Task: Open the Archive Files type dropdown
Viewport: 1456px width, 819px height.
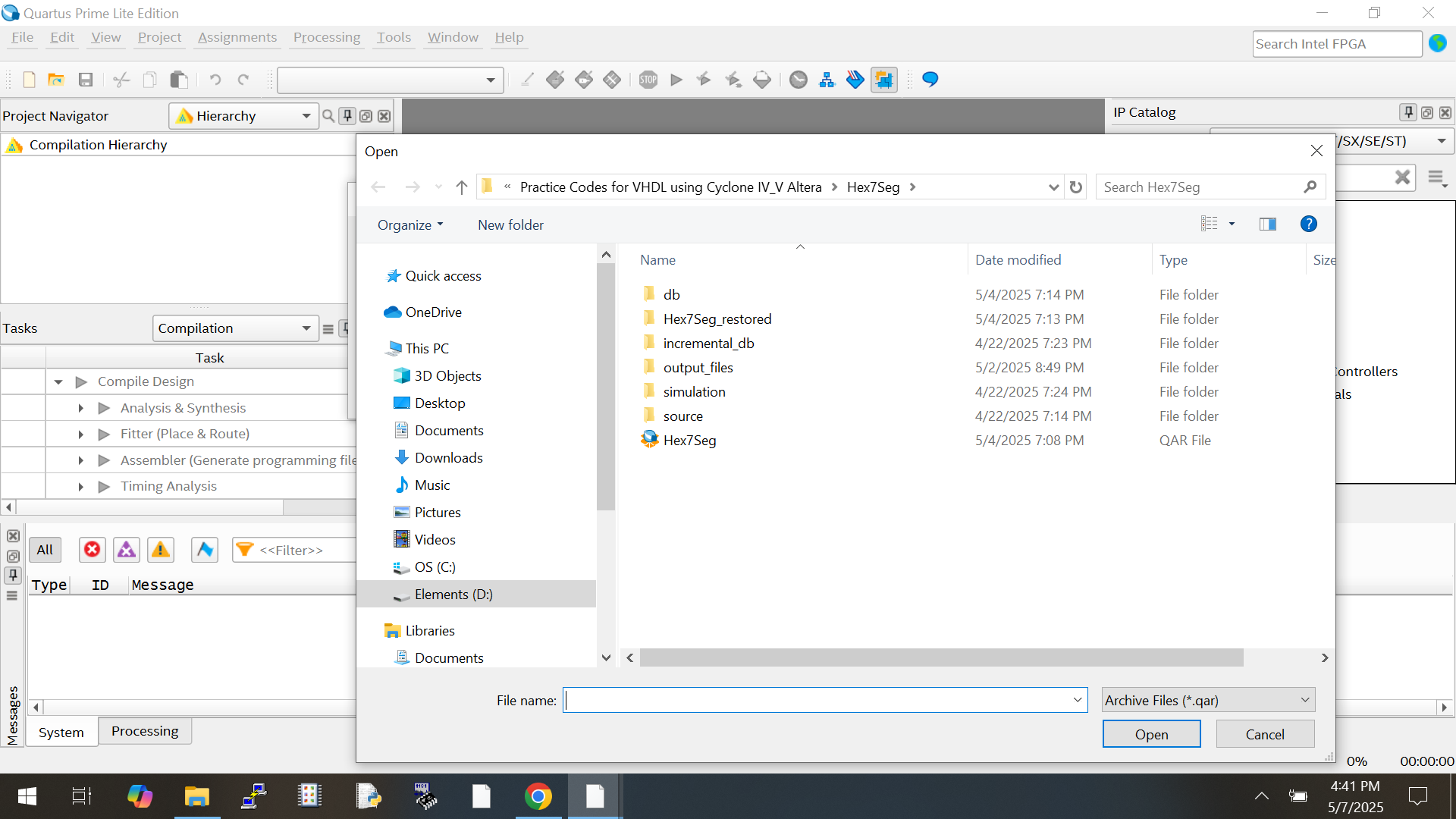Action: [1207, 700]
